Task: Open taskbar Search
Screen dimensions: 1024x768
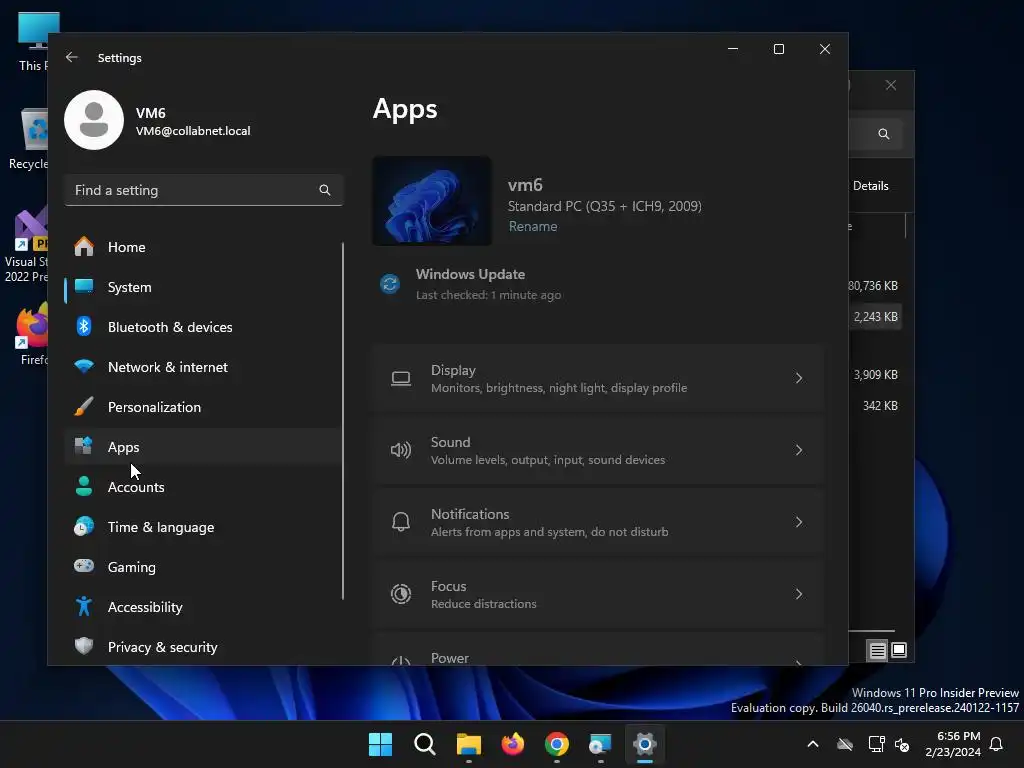Action: (424, 744)
